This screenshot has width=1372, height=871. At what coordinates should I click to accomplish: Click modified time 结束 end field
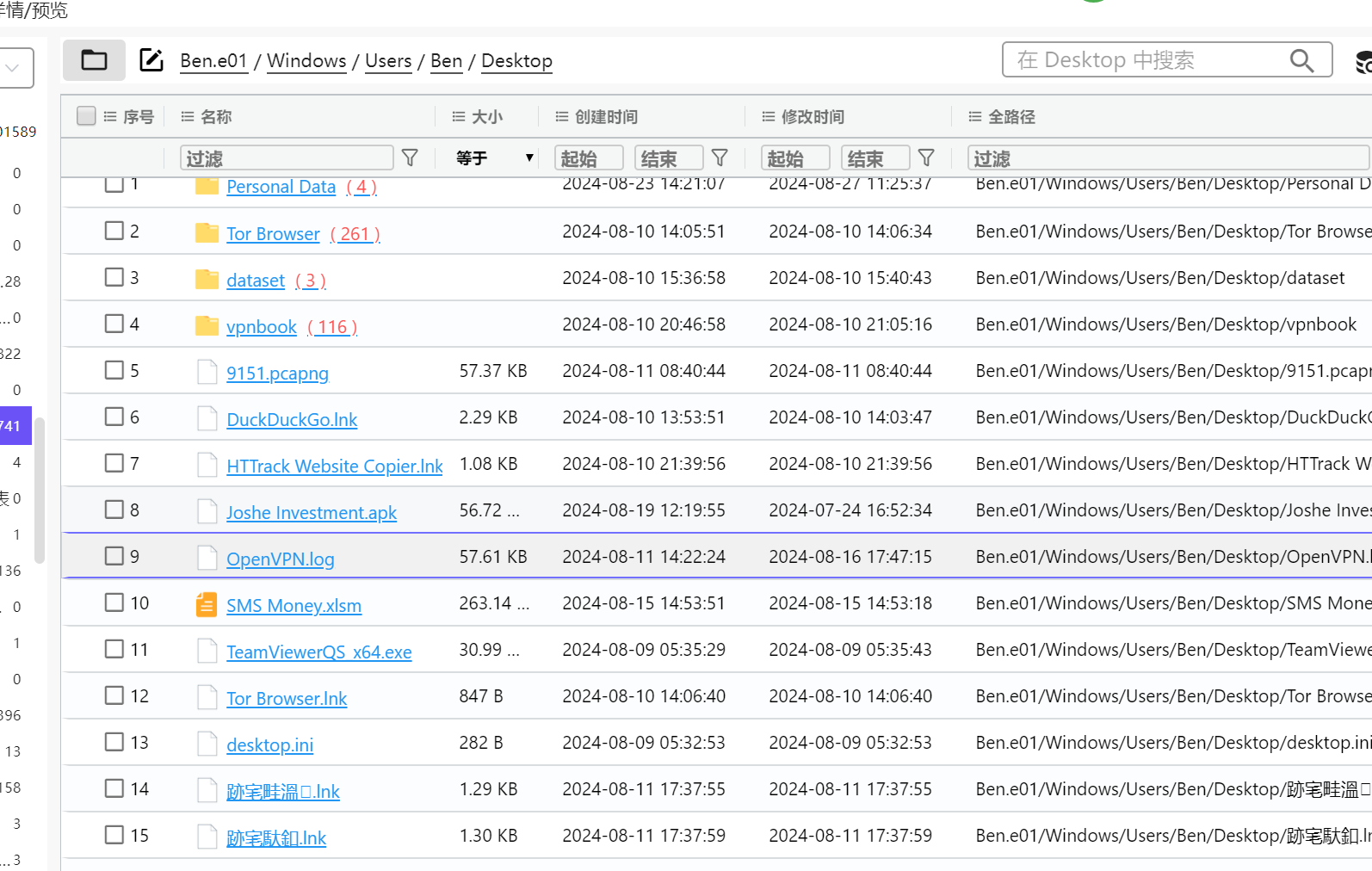point(875,158)
